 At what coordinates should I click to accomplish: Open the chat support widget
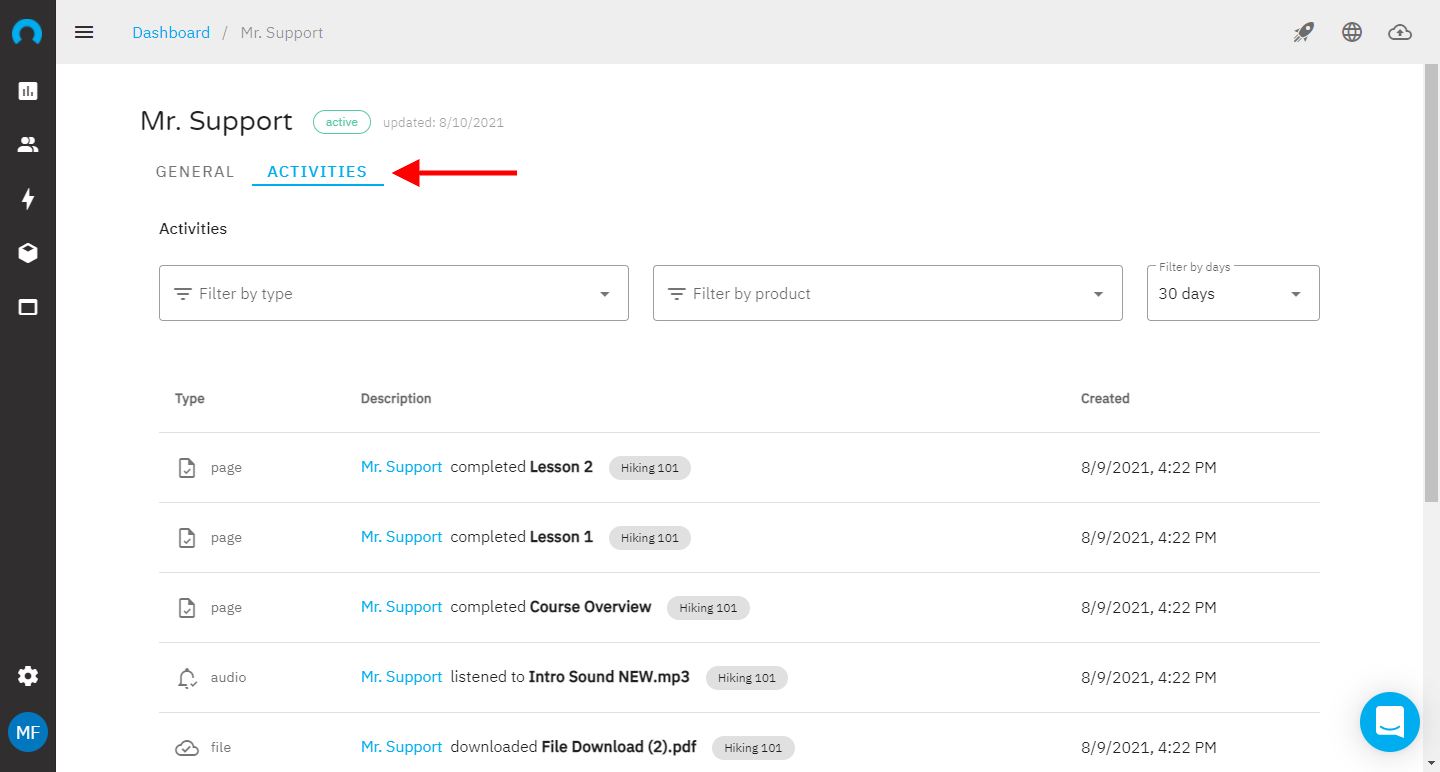coord(1390,722)
